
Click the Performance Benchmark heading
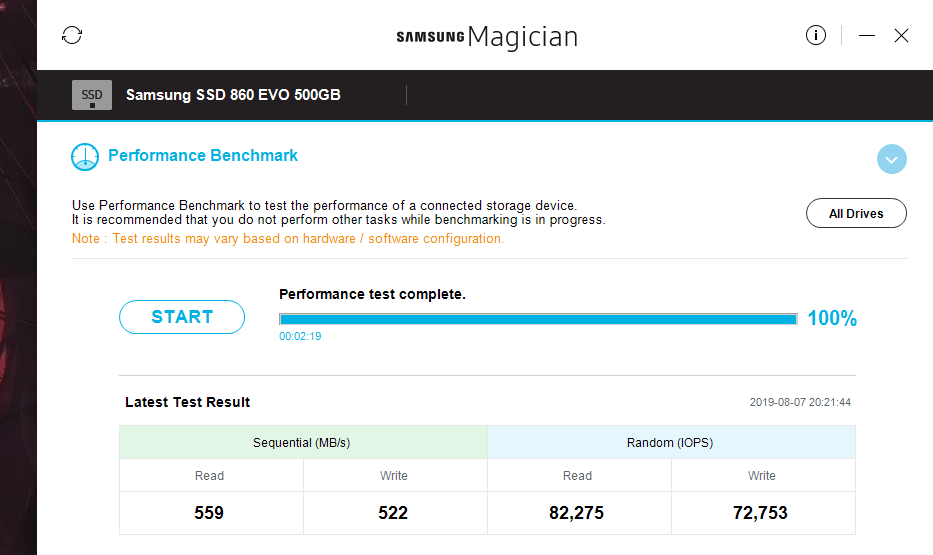203,156
